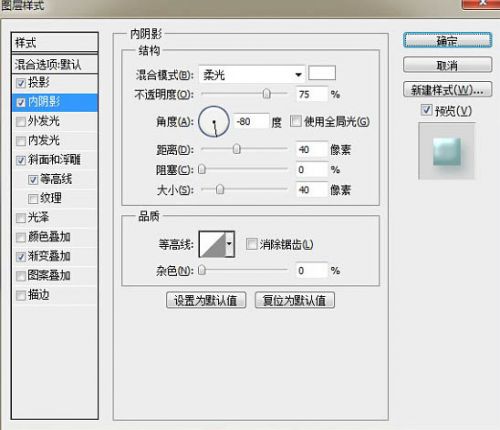Enable 使用全局光 global light checkbox
Image resolution: width=500 pixels, height=430 pixels.
tap(295, 121)
